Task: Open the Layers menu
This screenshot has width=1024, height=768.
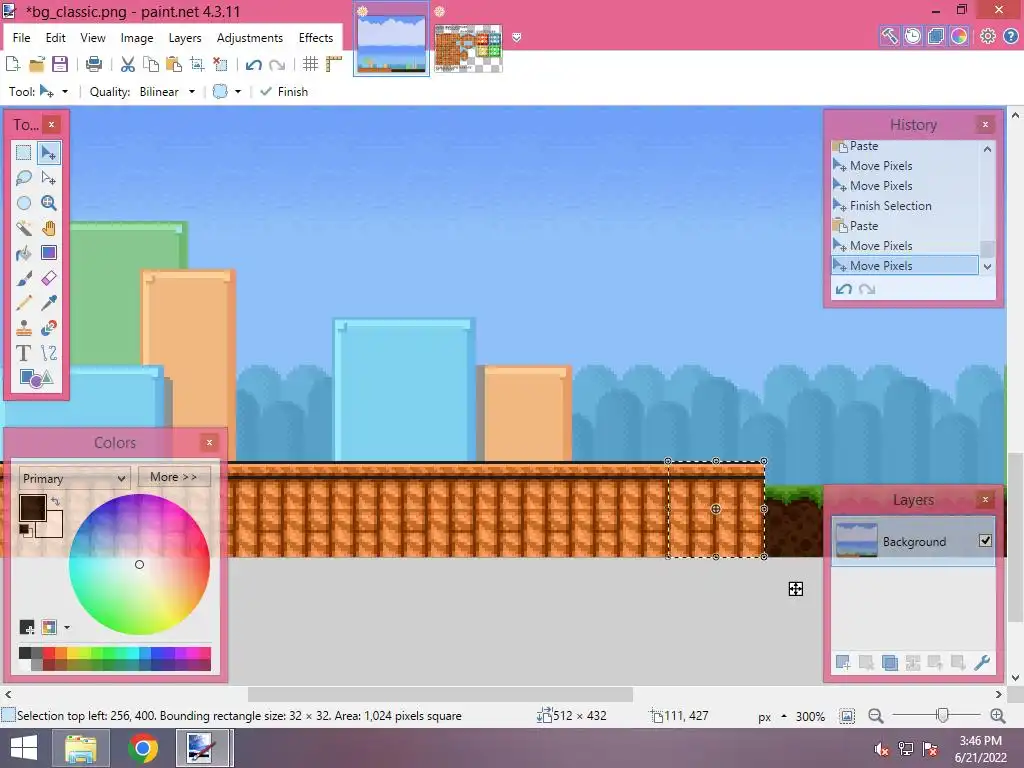Action: coord(185,38)
